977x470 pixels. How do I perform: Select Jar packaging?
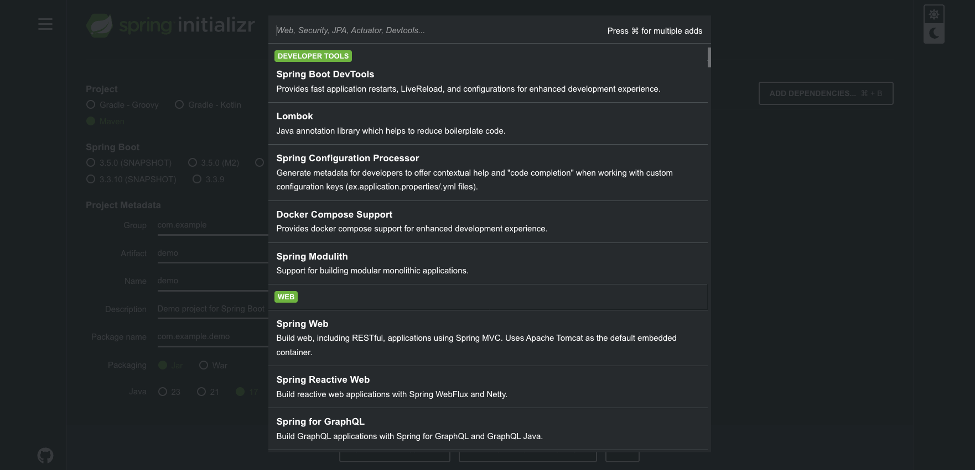[171, 365]
